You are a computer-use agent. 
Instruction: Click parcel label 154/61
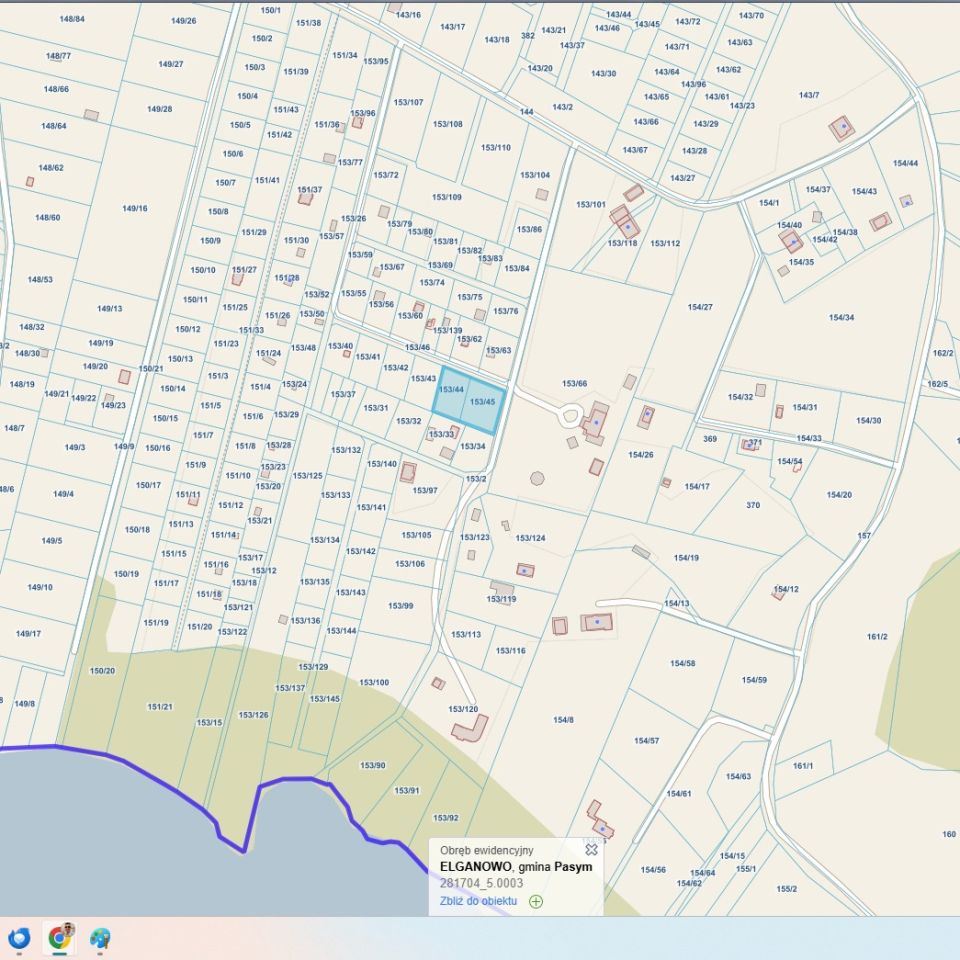tap(678, 793)
